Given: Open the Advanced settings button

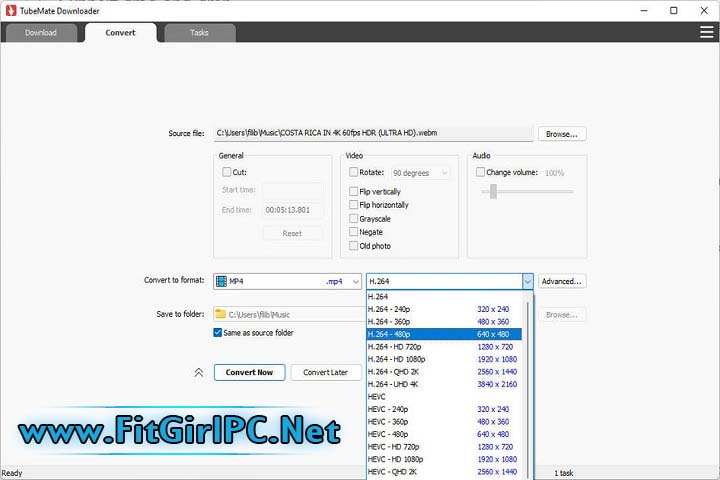Looking at the screenshot, I should coord(562,282).
